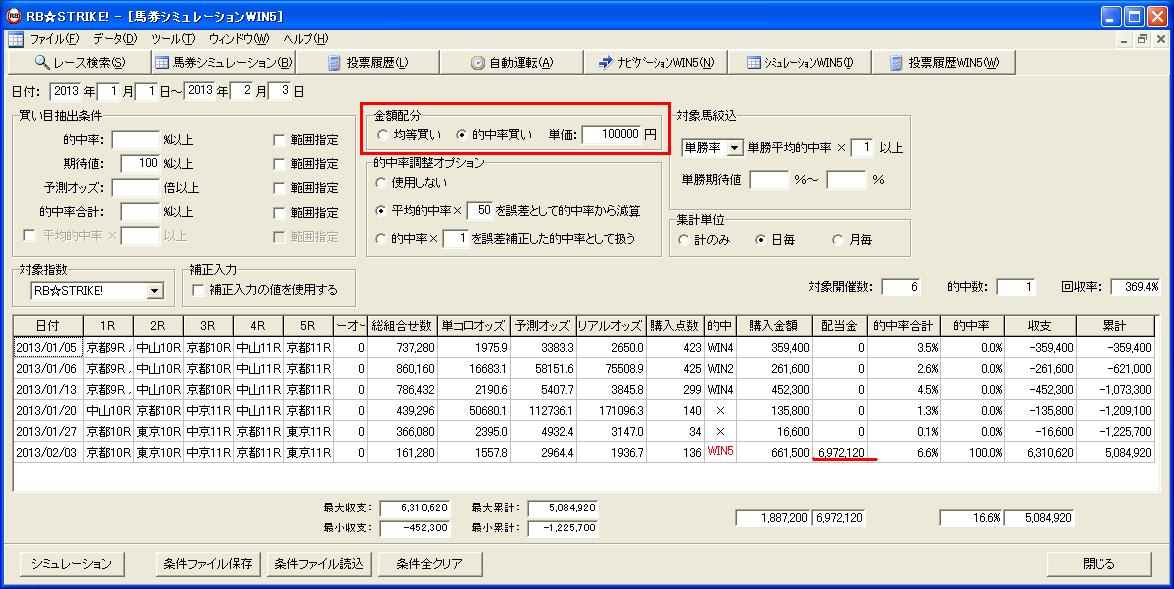Select 的中率× error correction option
Screen dimensions: 1174x589
[382, 239]
